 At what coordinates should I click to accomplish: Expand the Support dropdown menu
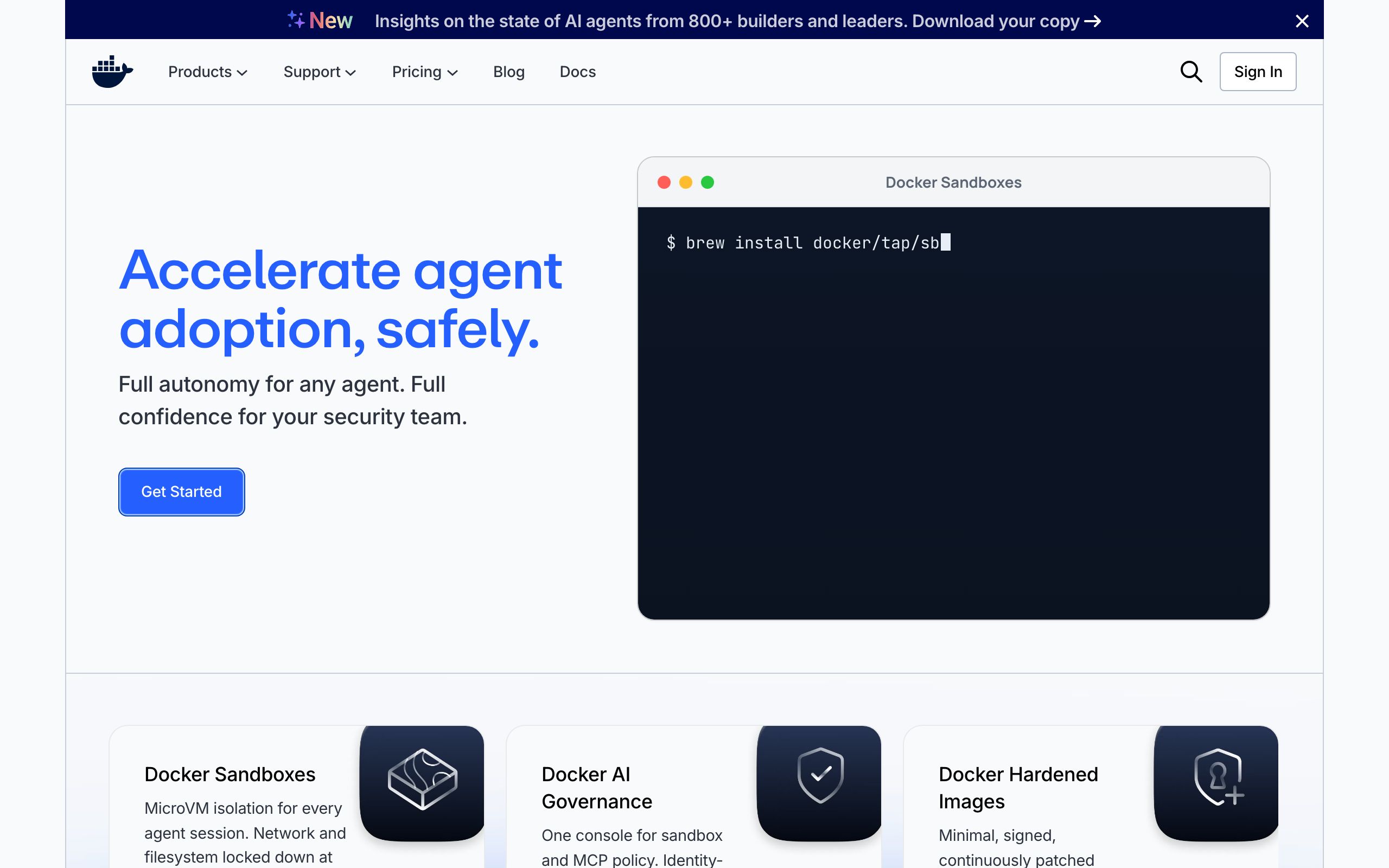click(x=320, y=72)
